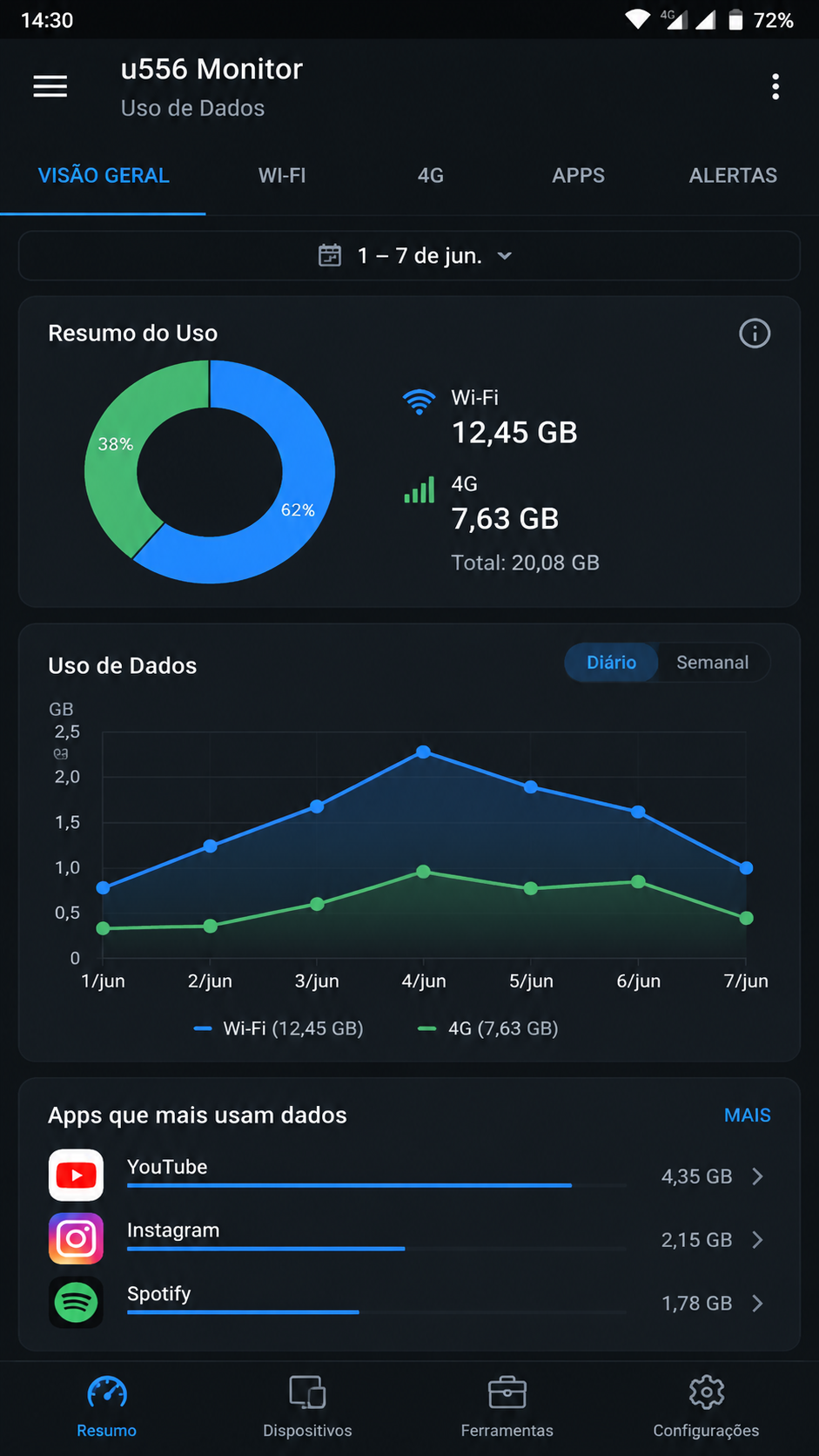Expand YouTube row chevron

point(757,1176)
